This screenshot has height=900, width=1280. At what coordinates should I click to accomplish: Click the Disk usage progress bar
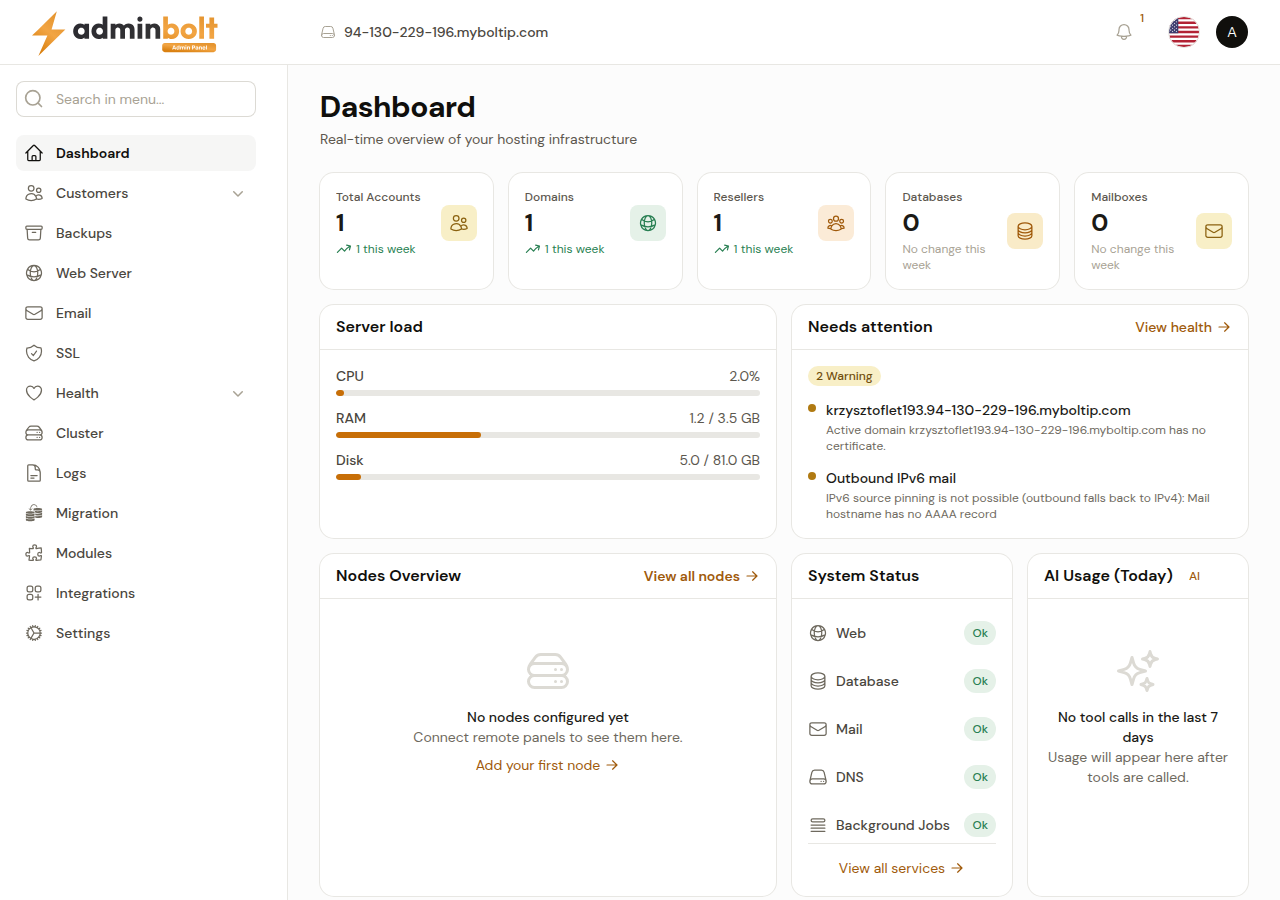point(548,477)
